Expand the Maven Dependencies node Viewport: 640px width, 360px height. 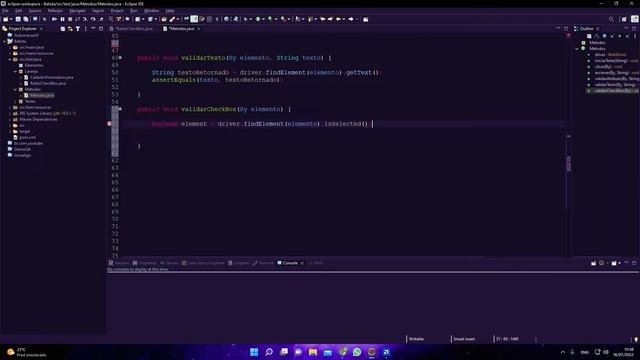click(10, 119)
